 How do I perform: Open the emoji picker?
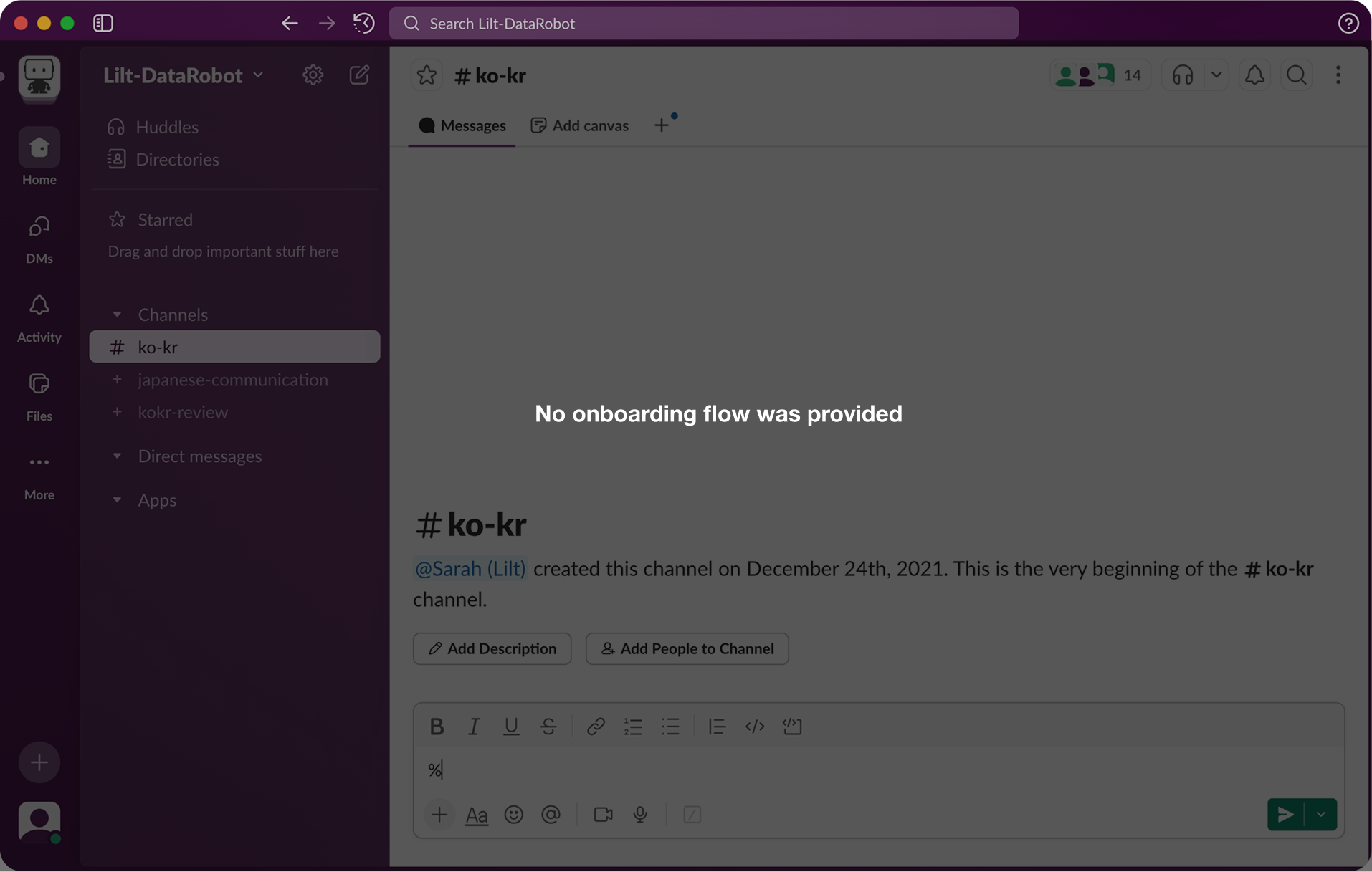pos(514,815)
